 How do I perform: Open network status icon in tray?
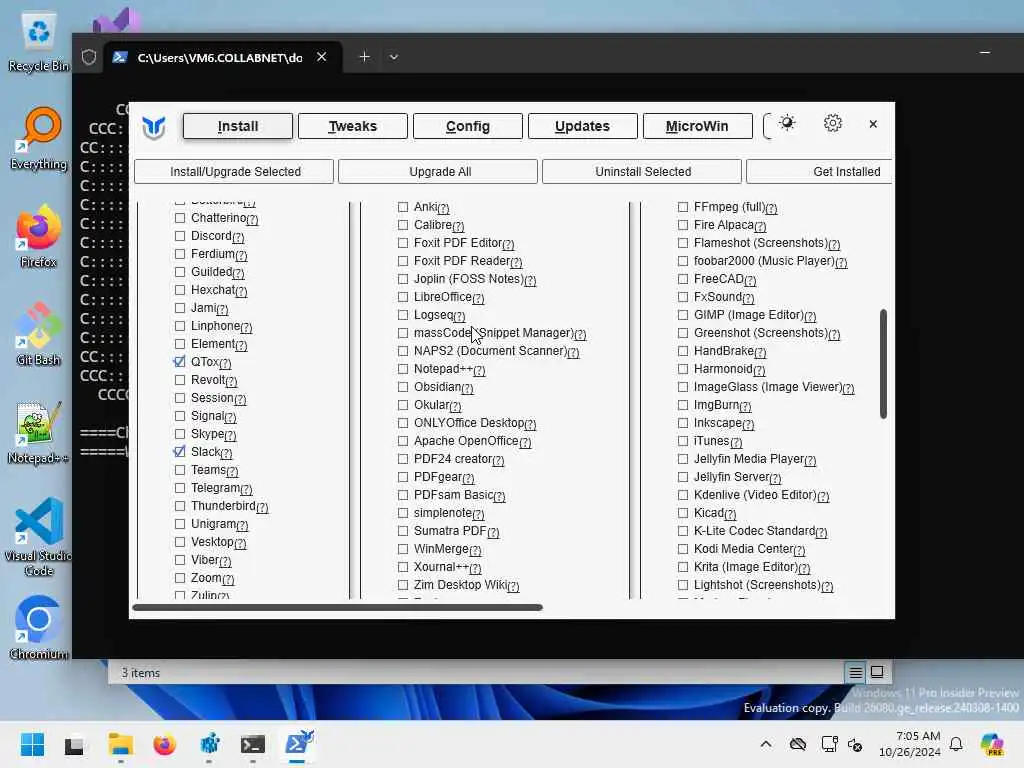(829, 744)
